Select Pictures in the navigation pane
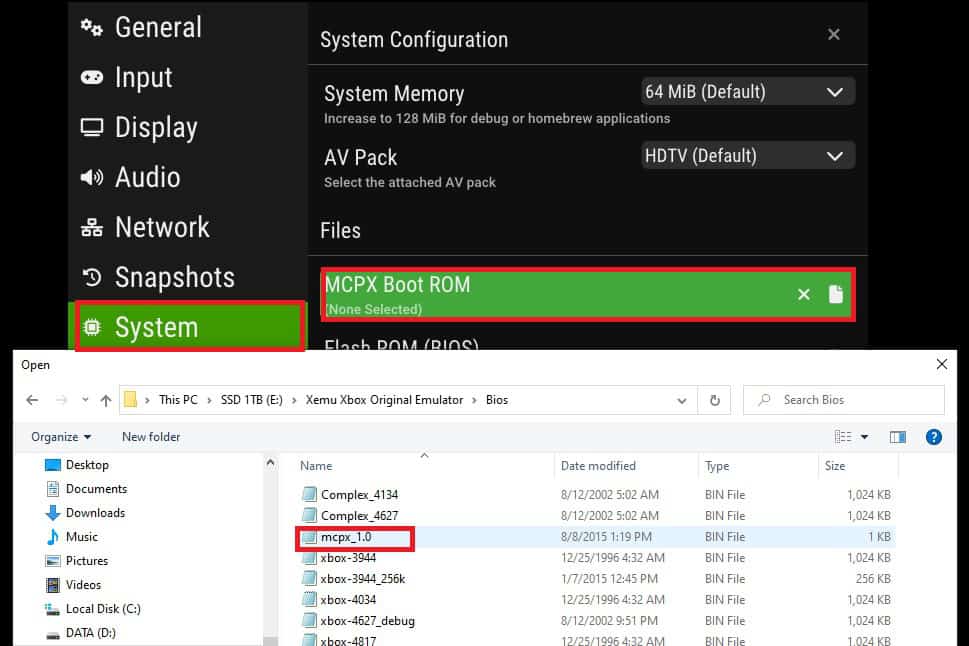 tap(77, 561)
